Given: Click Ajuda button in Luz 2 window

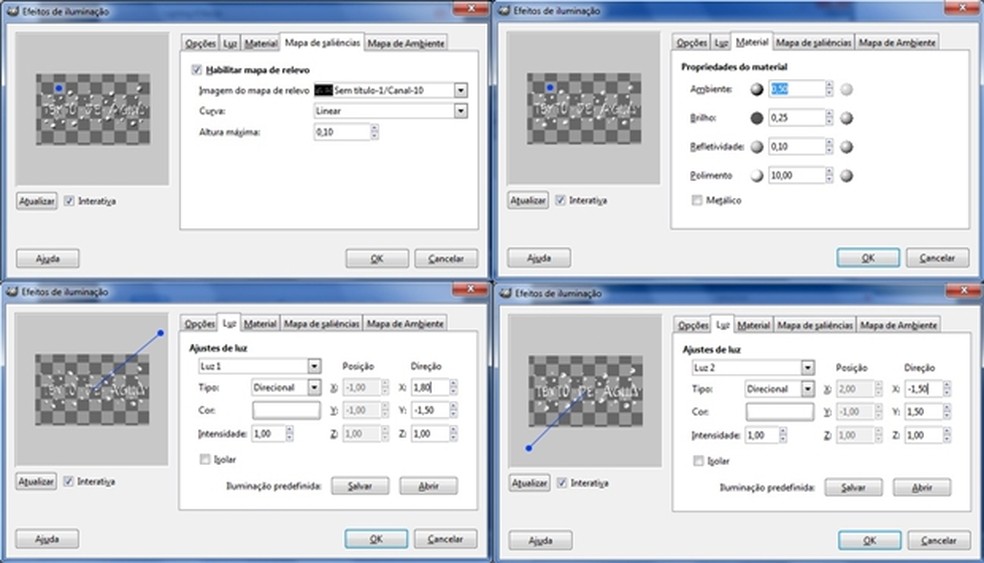Looking at the screenshot, I should tap(540, 540).
